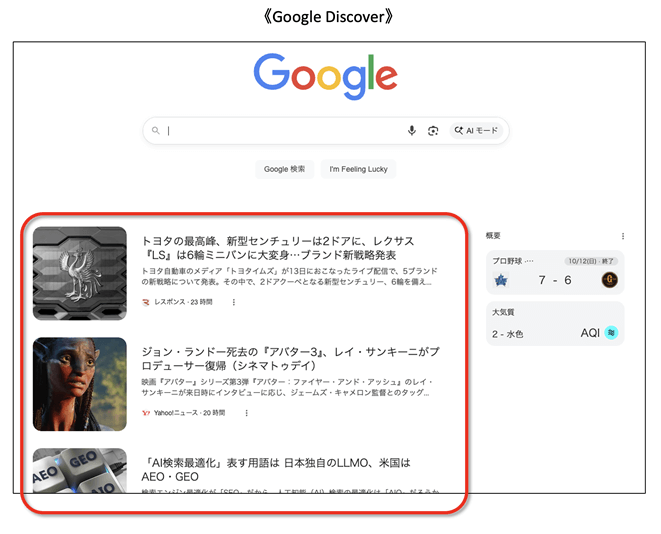Open Google Lens image search icon
The image size is (661, 534).
(433, 131)
